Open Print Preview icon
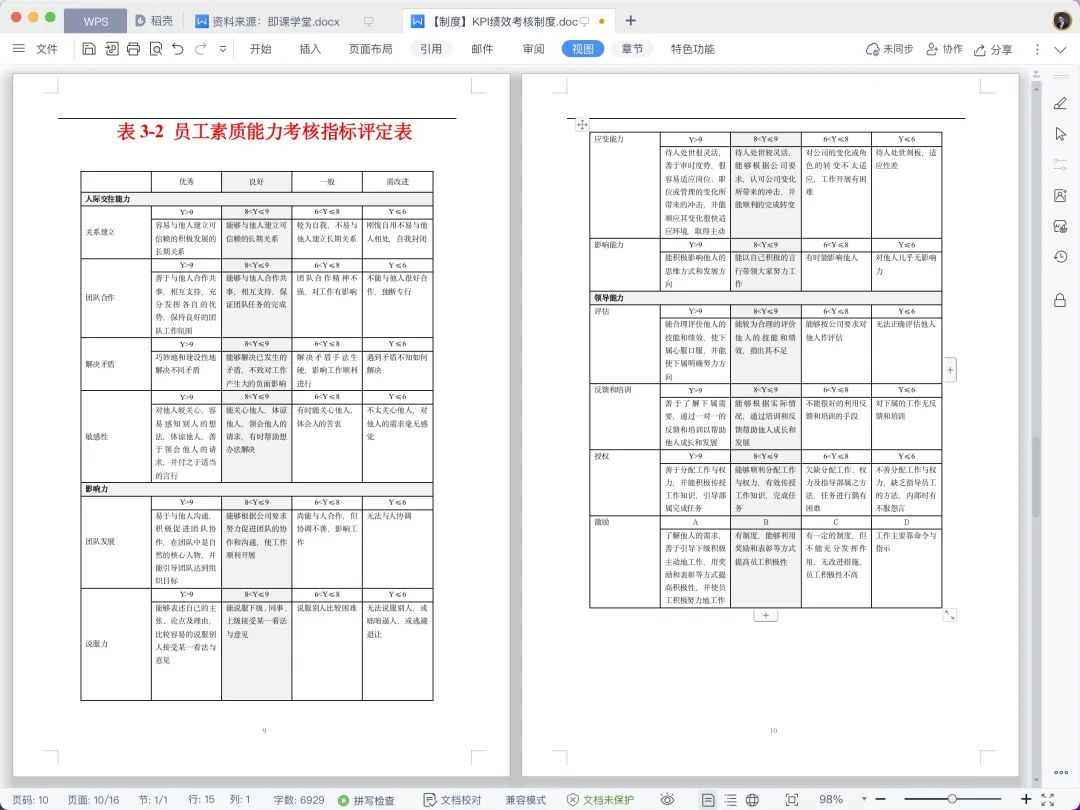Screen dimensions: 1080x810 [156, 49]
